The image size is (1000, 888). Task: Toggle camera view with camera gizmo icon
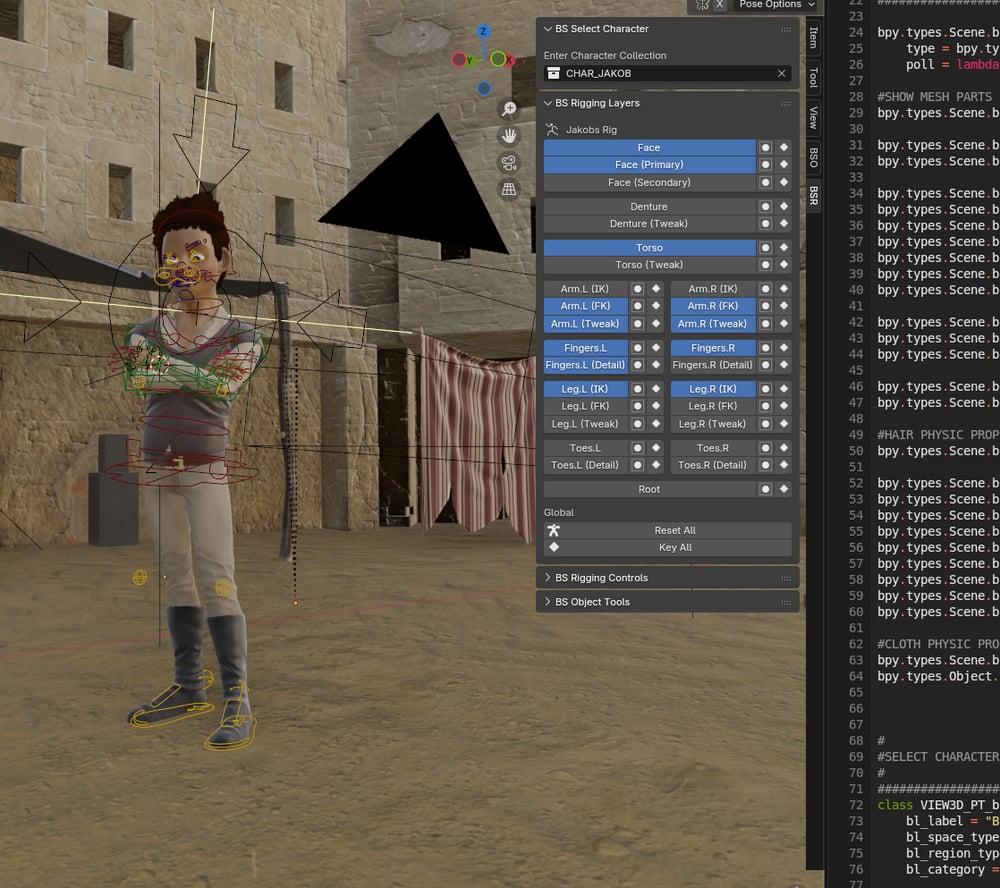coord(509,163)
